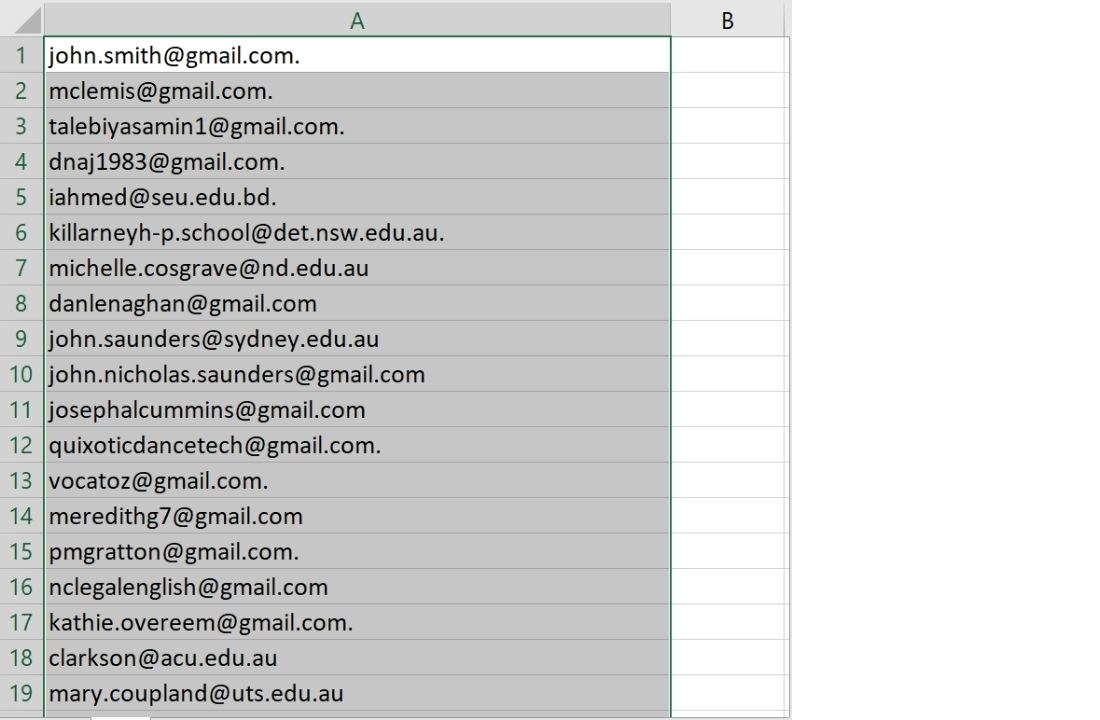Select row number 1
Screen dimensions: 1100x720
[x=20, y=56]
